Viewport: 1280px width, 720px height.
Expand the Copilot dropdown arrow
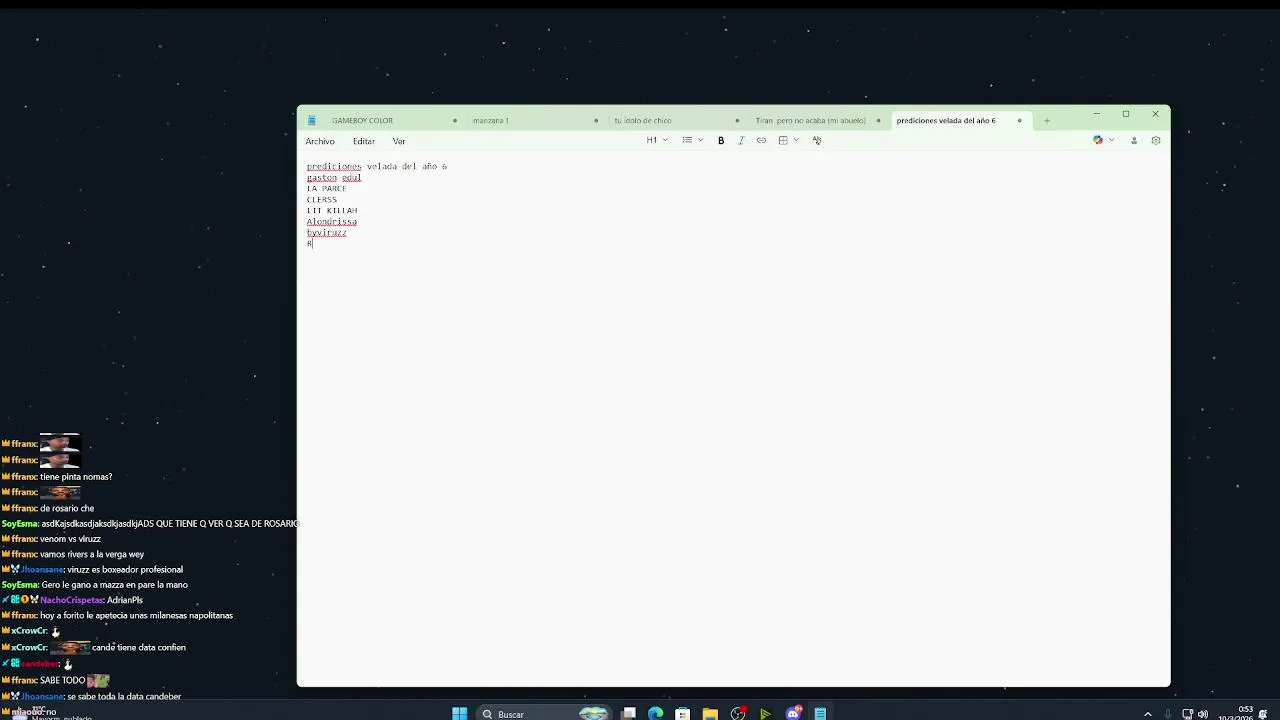tap(1111, 140)
